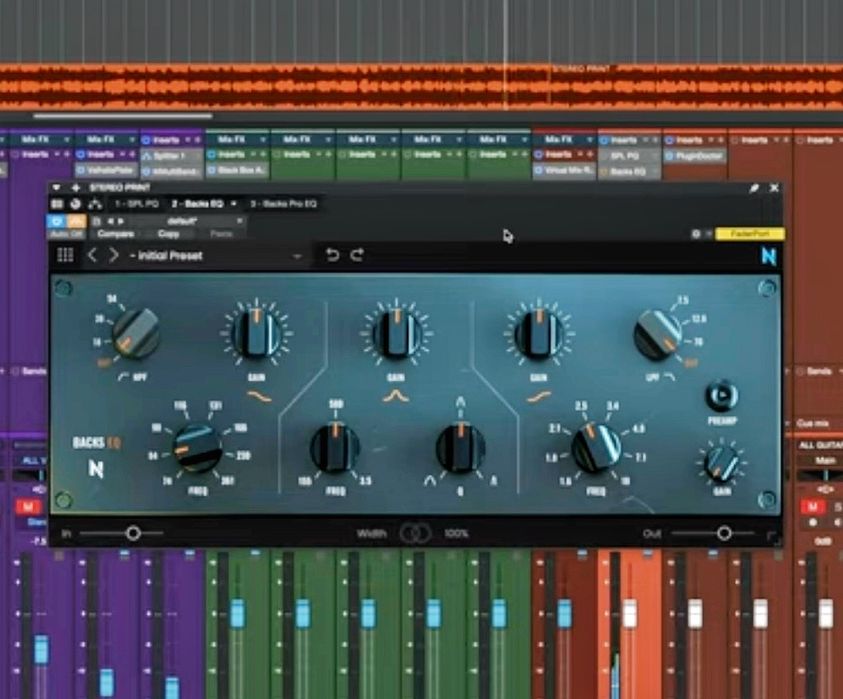Switch to the 1 - SPL PQ tab

(x=137, y=204)
